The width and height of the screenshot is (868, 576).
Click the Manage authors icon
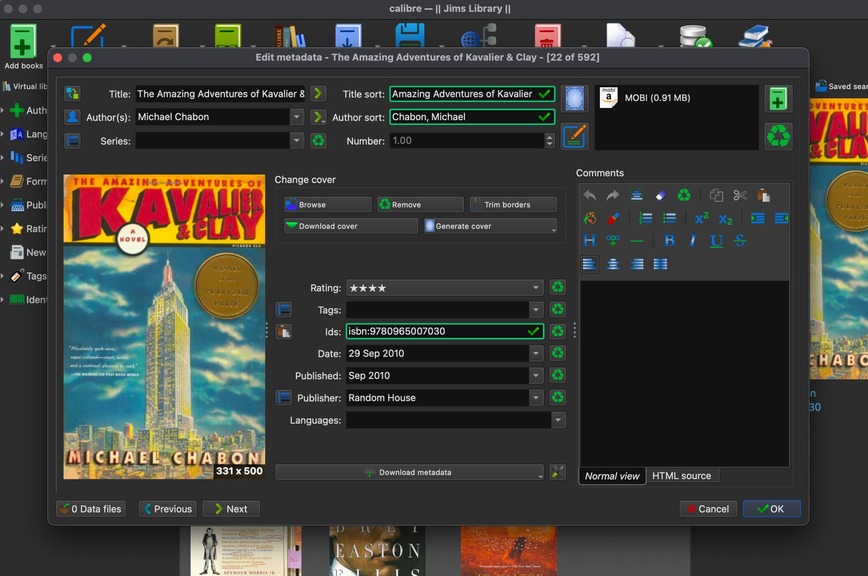coord(72,117)
